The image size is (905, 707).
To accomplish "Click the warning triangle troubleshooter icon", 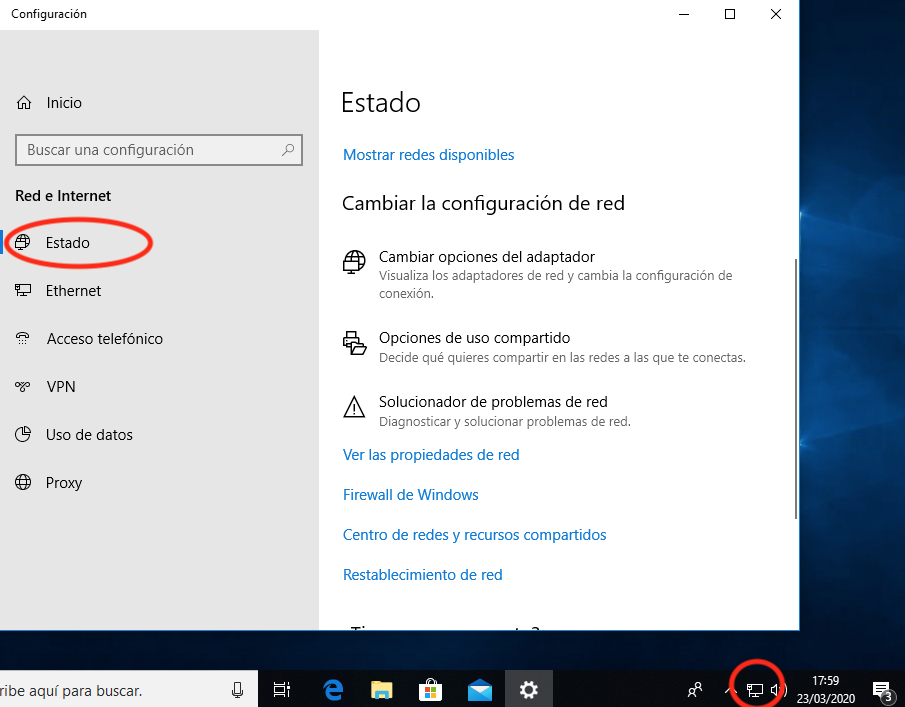I will [x=354, y=407].
